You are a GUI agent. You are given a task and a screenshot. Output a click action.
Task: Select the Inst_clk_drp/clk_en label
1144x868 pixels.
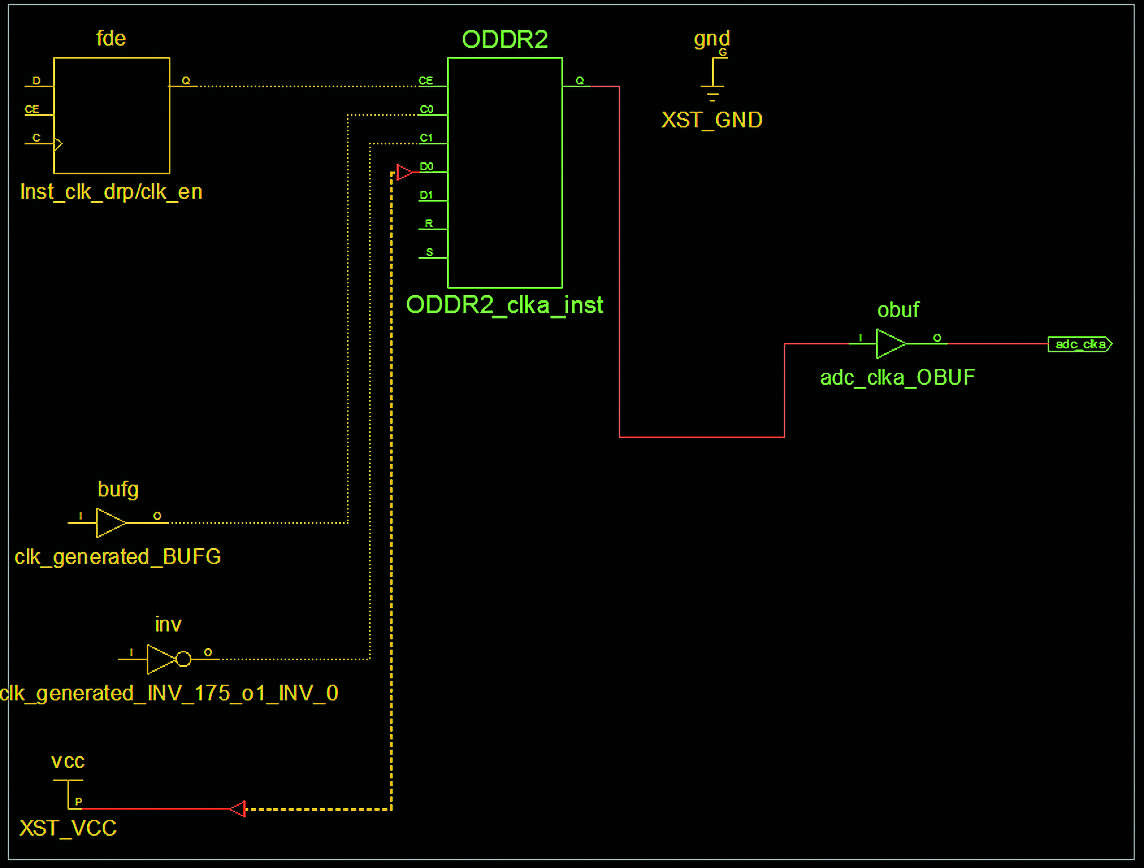coord(111,192)
